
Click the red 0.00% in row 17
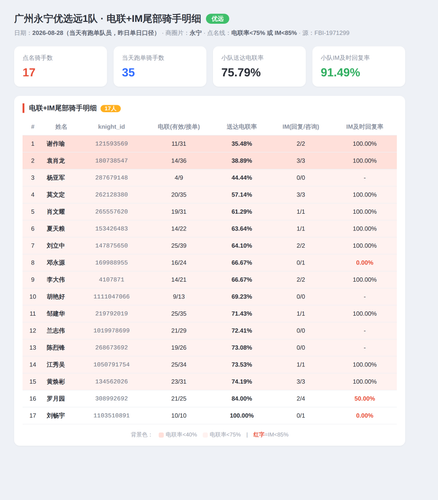pyautogui.click(x=364, y=416)
